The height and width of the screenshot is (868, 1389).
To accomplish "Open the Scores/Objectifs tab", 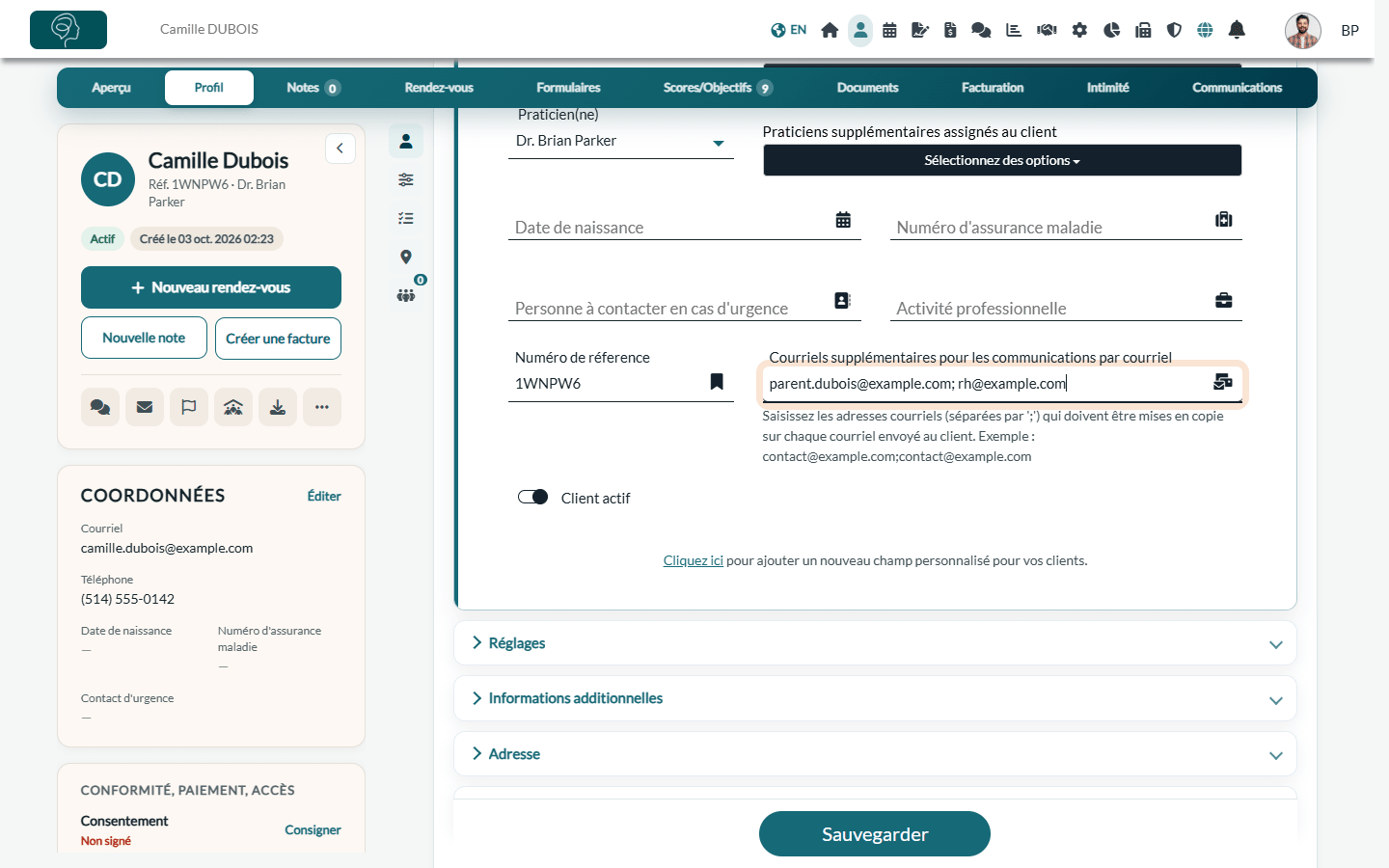I will [x=718, y=88].
